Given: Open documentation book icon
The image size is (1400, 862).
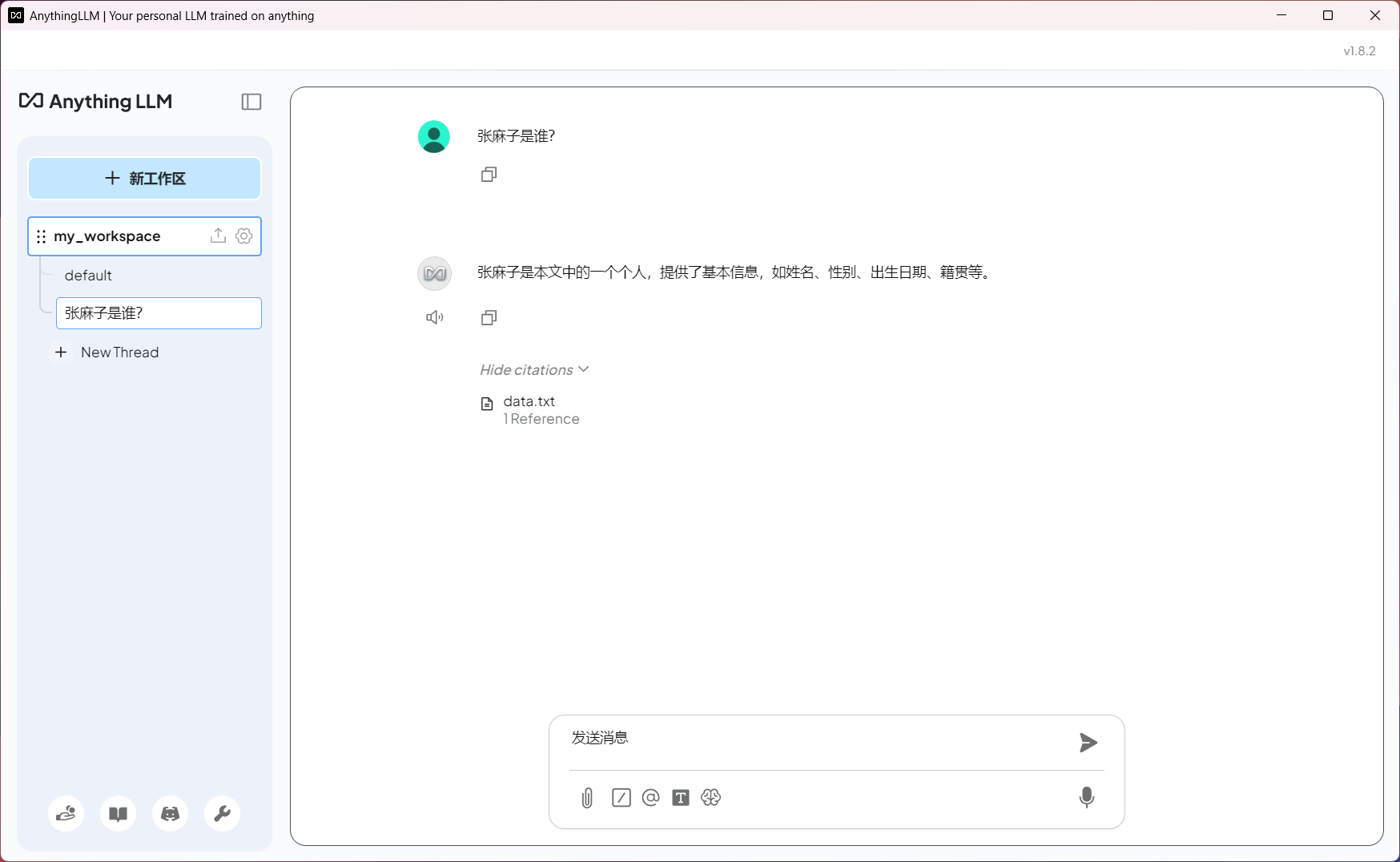Looking at the screenshot, I should coord(118,814).
